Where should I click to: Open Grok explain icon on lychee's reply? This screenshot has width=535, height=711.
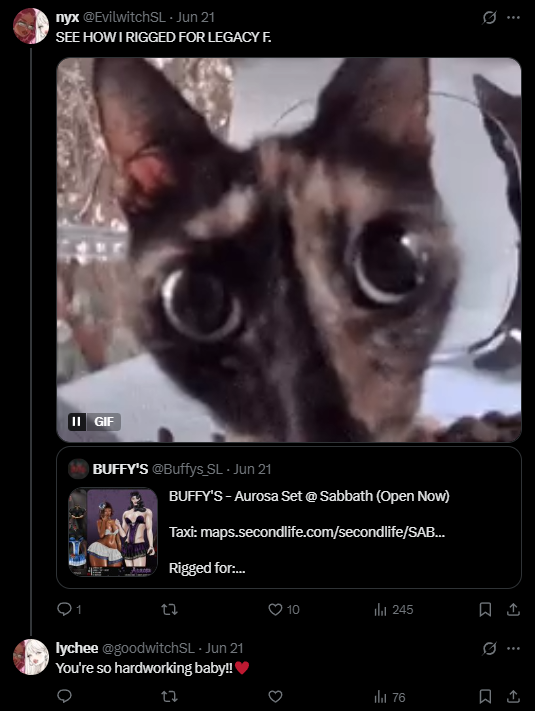click(489, 649)
